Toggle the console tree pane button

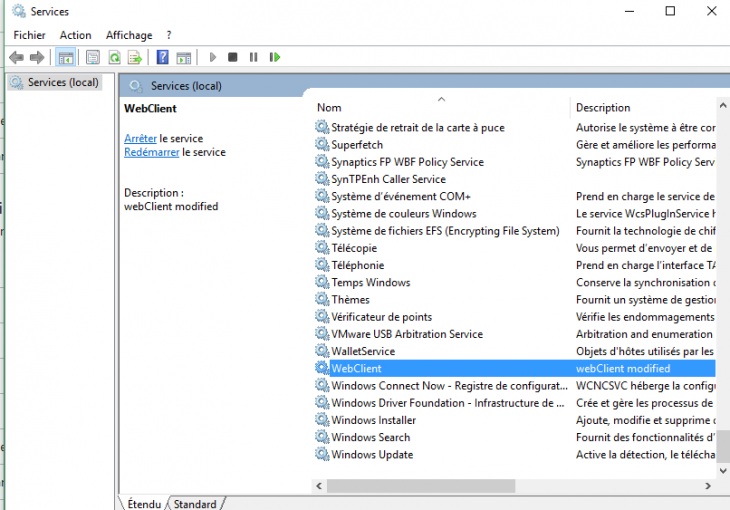[x=65, y=58]
